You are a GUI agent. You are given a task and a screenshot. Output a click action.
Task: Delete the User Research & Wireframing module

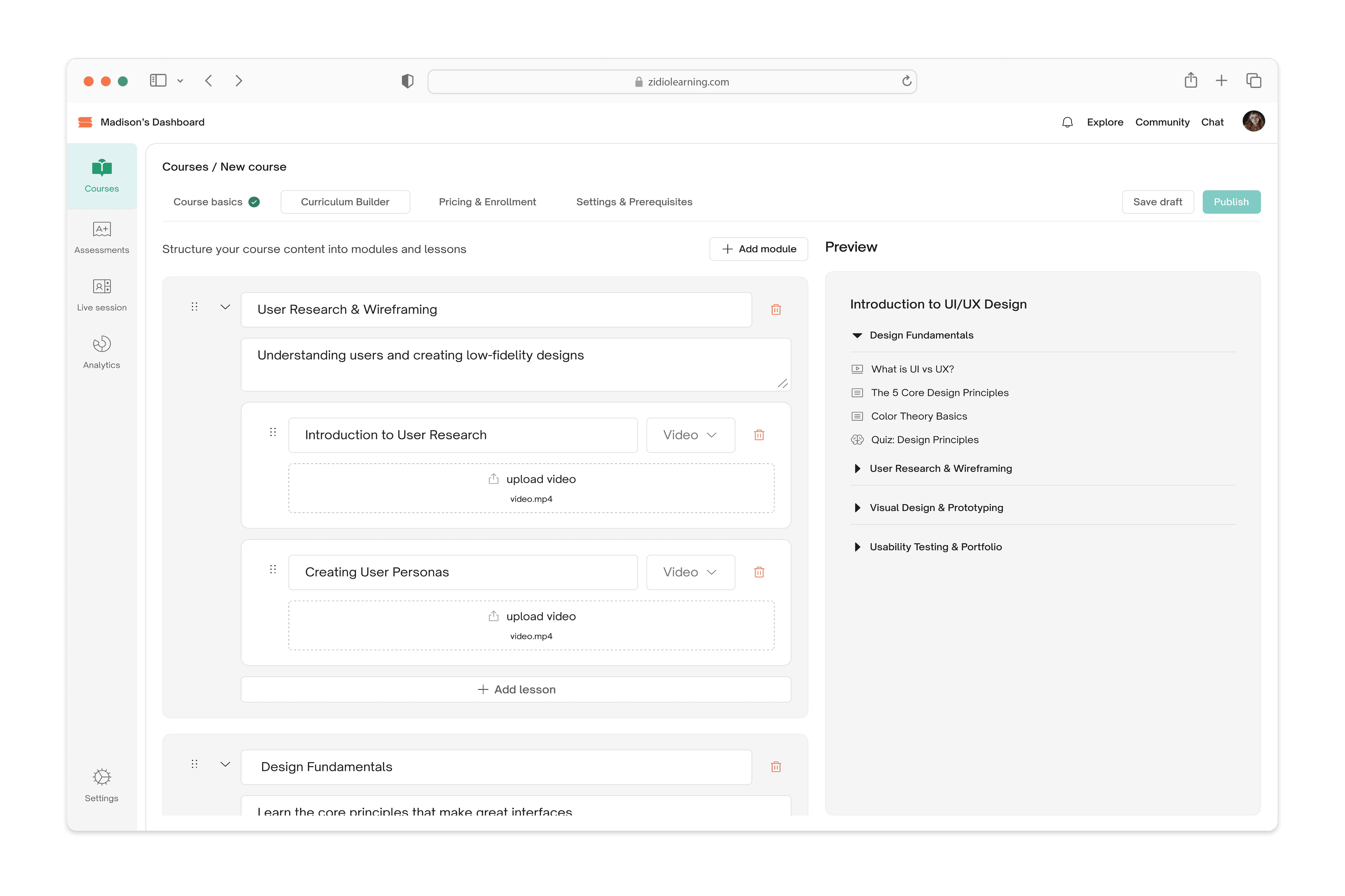[x=776, y=310]
